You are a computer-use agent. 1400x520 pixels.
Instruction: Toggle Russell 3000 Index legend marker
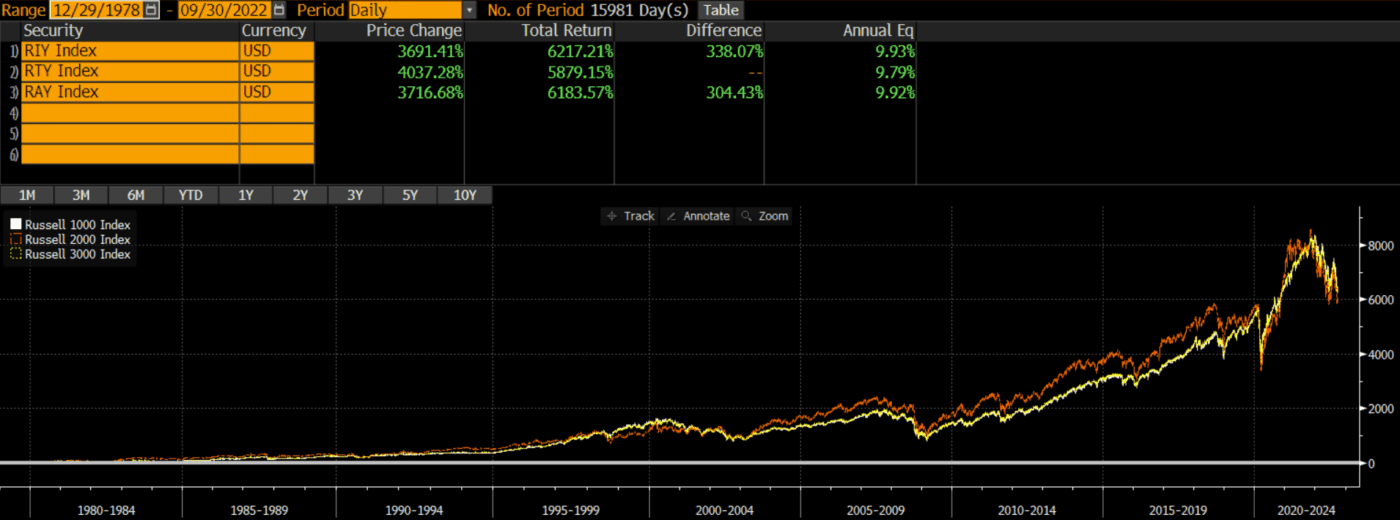[x=15, y=254]
